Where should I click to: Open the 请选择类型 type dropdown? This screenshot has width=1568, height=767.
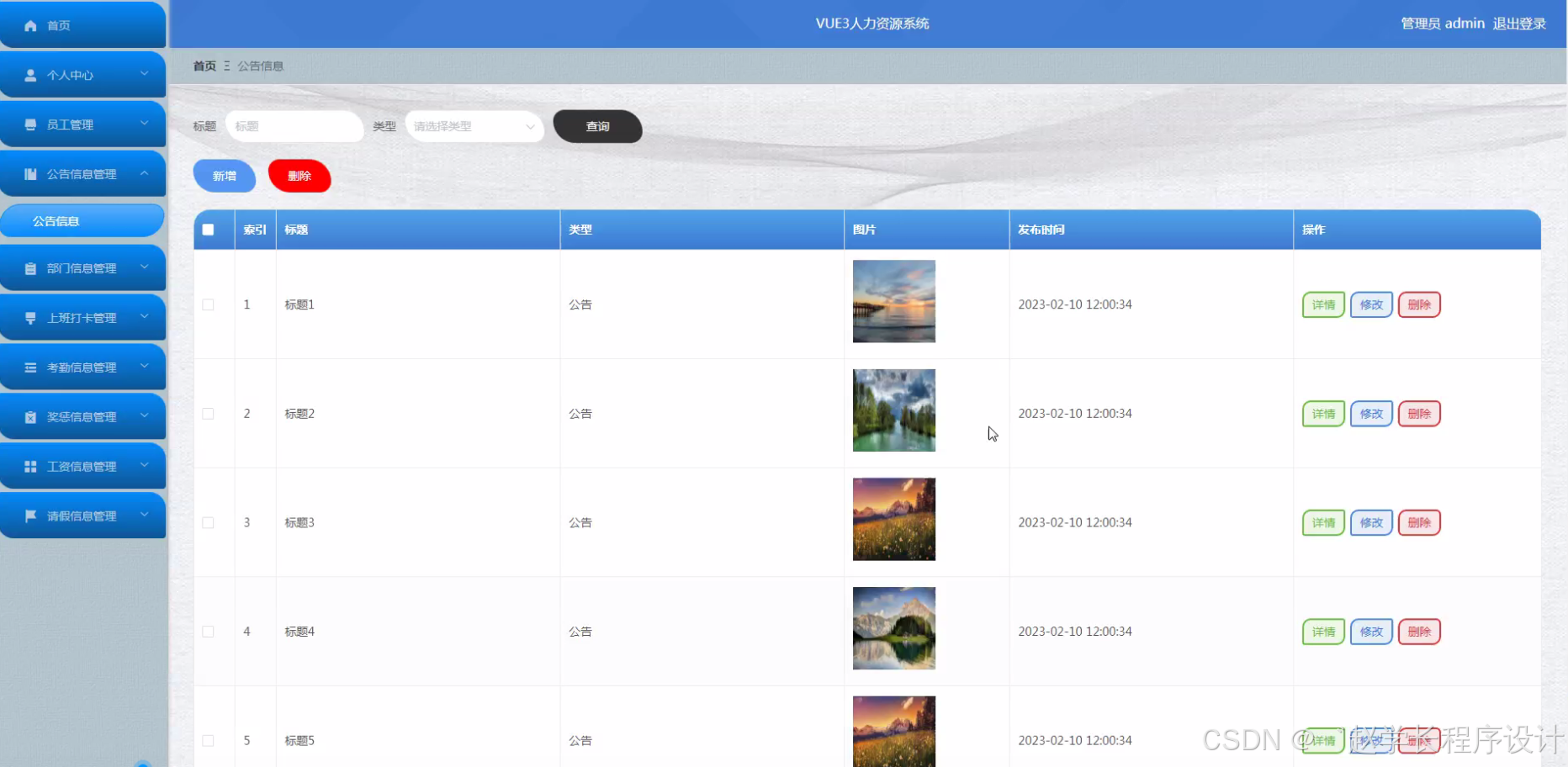tap(474, 126)
